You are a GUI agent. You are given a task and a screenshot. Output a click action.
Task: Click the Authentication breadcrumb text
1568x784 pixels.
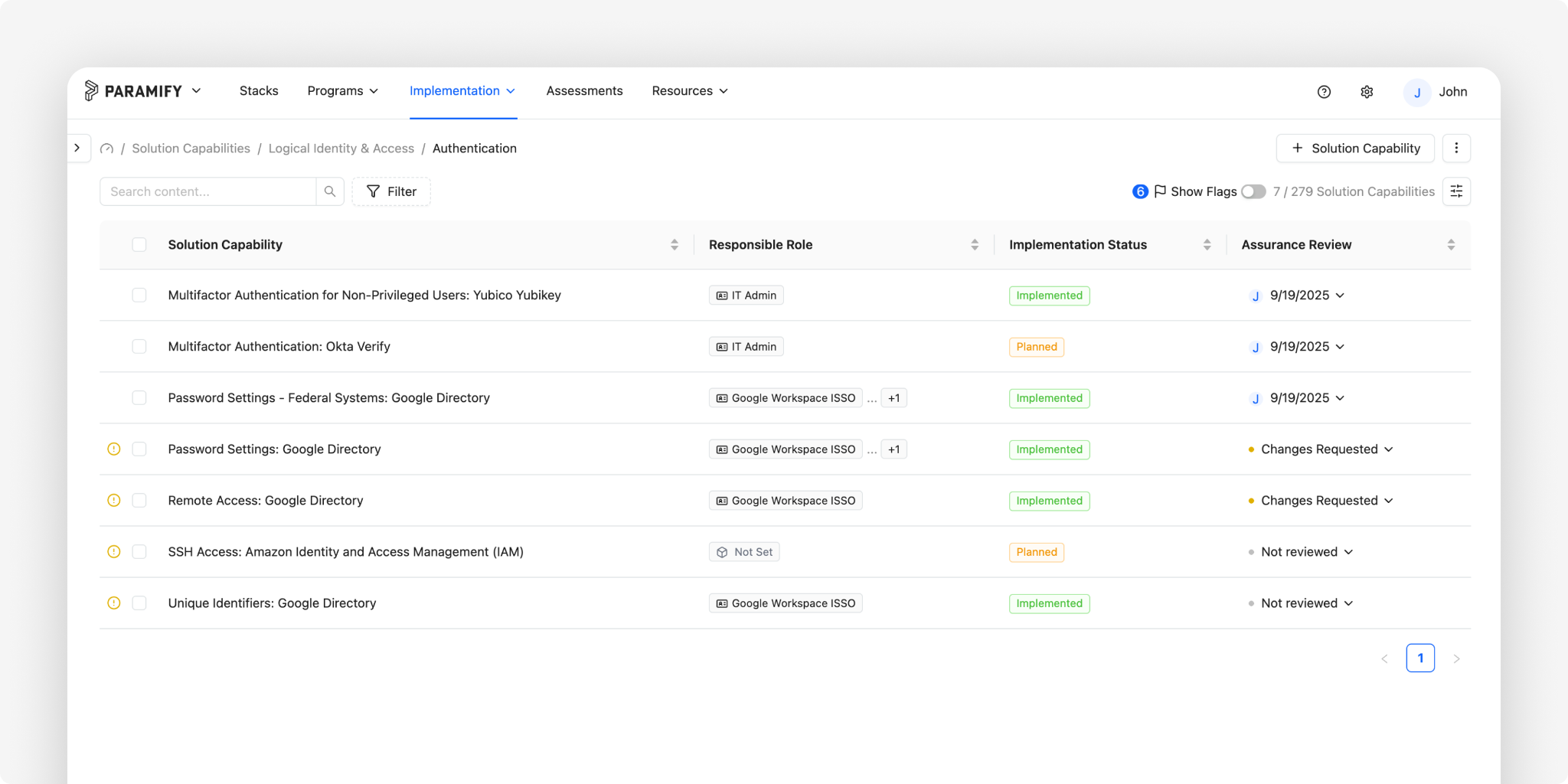coord(475,149)
